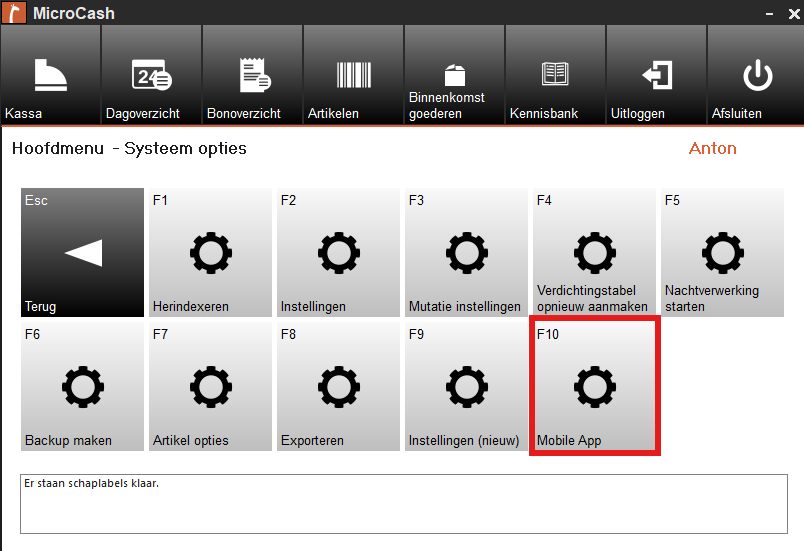The image size is (804, 551).
Task: Open Binnenkomst goederen
Action: (454, 75)
